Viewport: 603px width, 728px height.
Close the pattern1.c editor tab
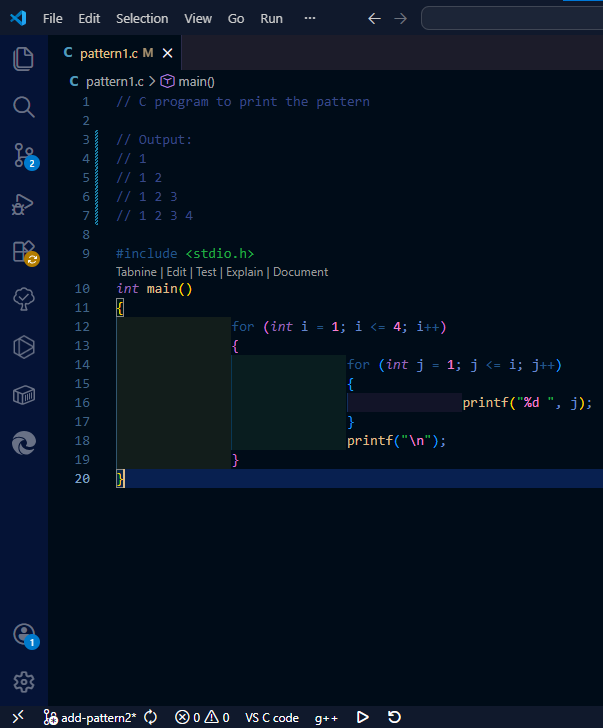tap(167, 53)
